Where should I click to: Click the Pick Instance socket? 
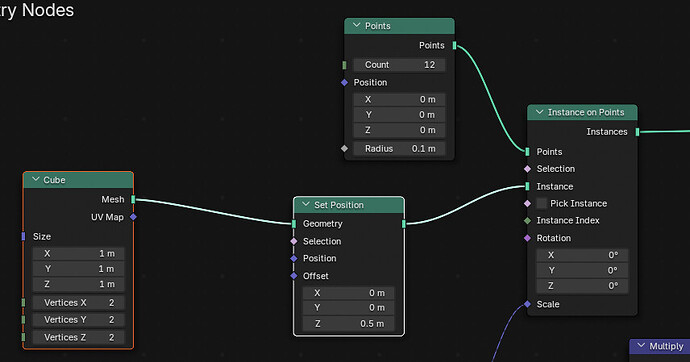pyautogui.click(x=527, y=203)
